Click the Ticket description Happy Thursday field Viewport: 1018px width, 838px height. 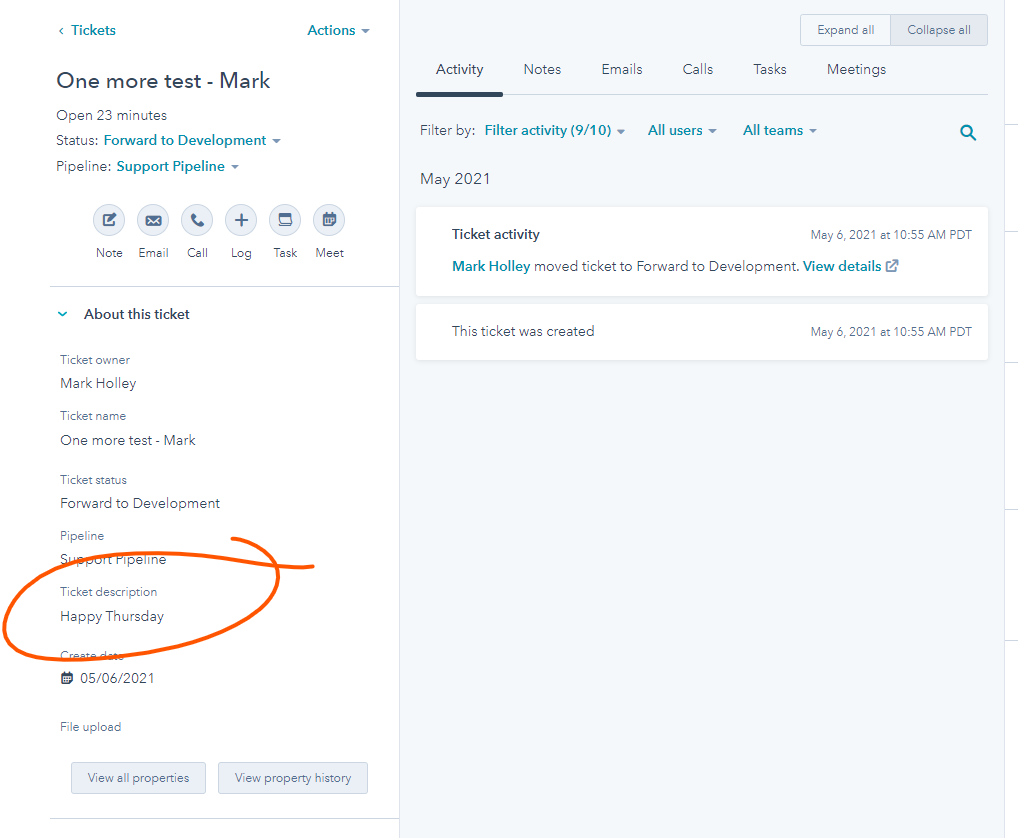click(112, 616)
